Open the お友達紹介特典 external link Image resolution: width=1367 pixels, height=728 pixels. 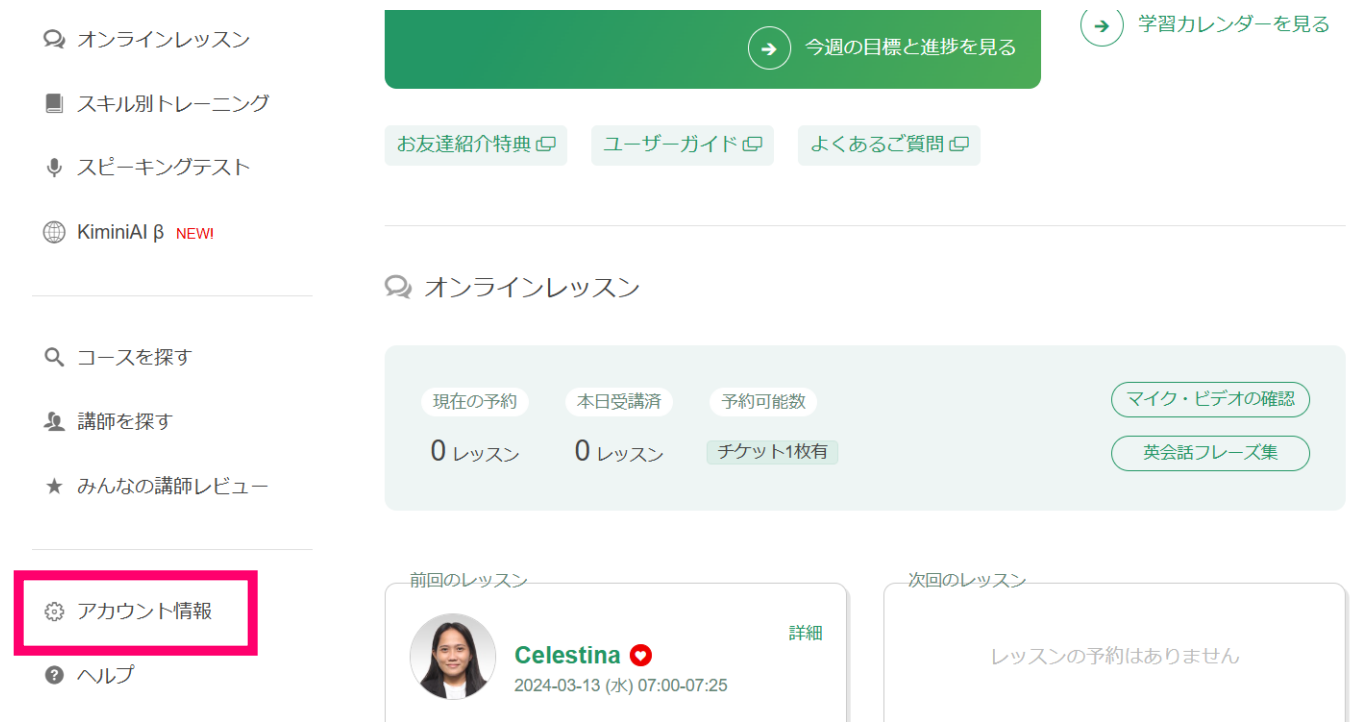(475, 145)
